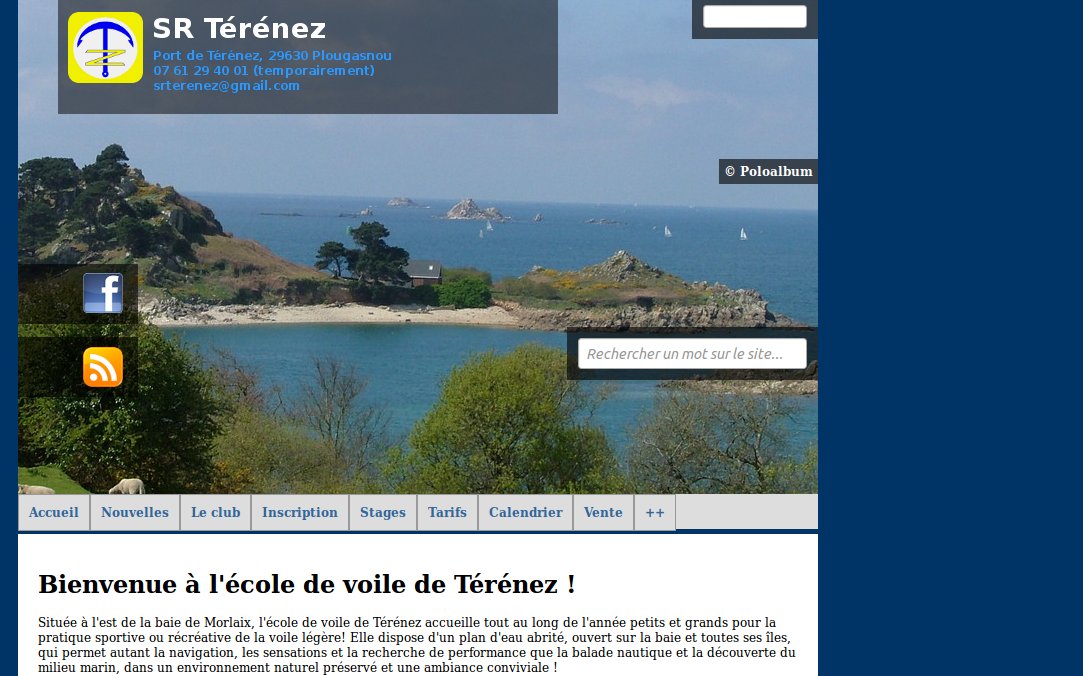Open the orange RSS feed icon

[103, 367]
